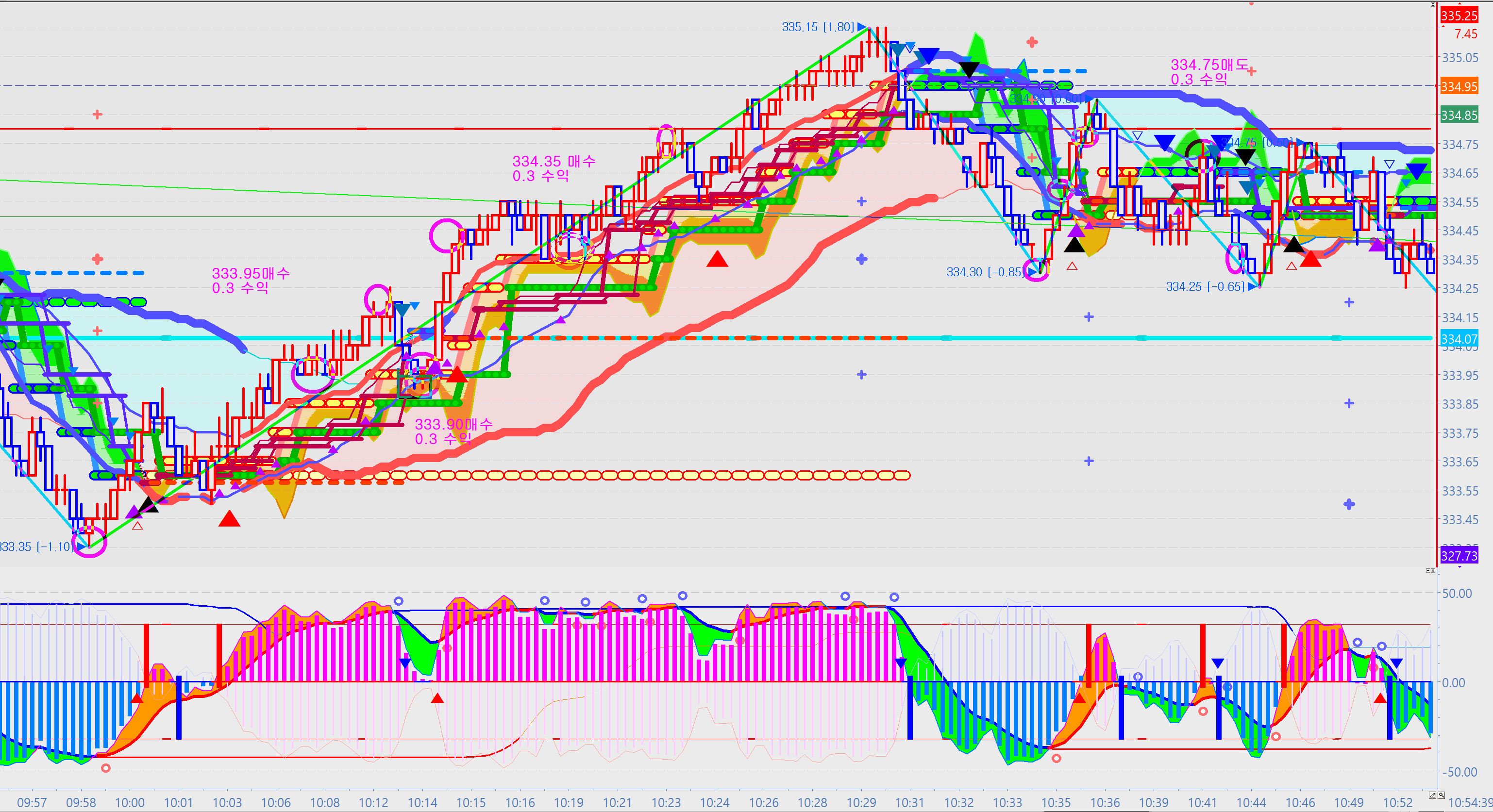Minimize the oscillator sub-panel
This screenshot has height=812, width=1493.
coord(1428,570)
